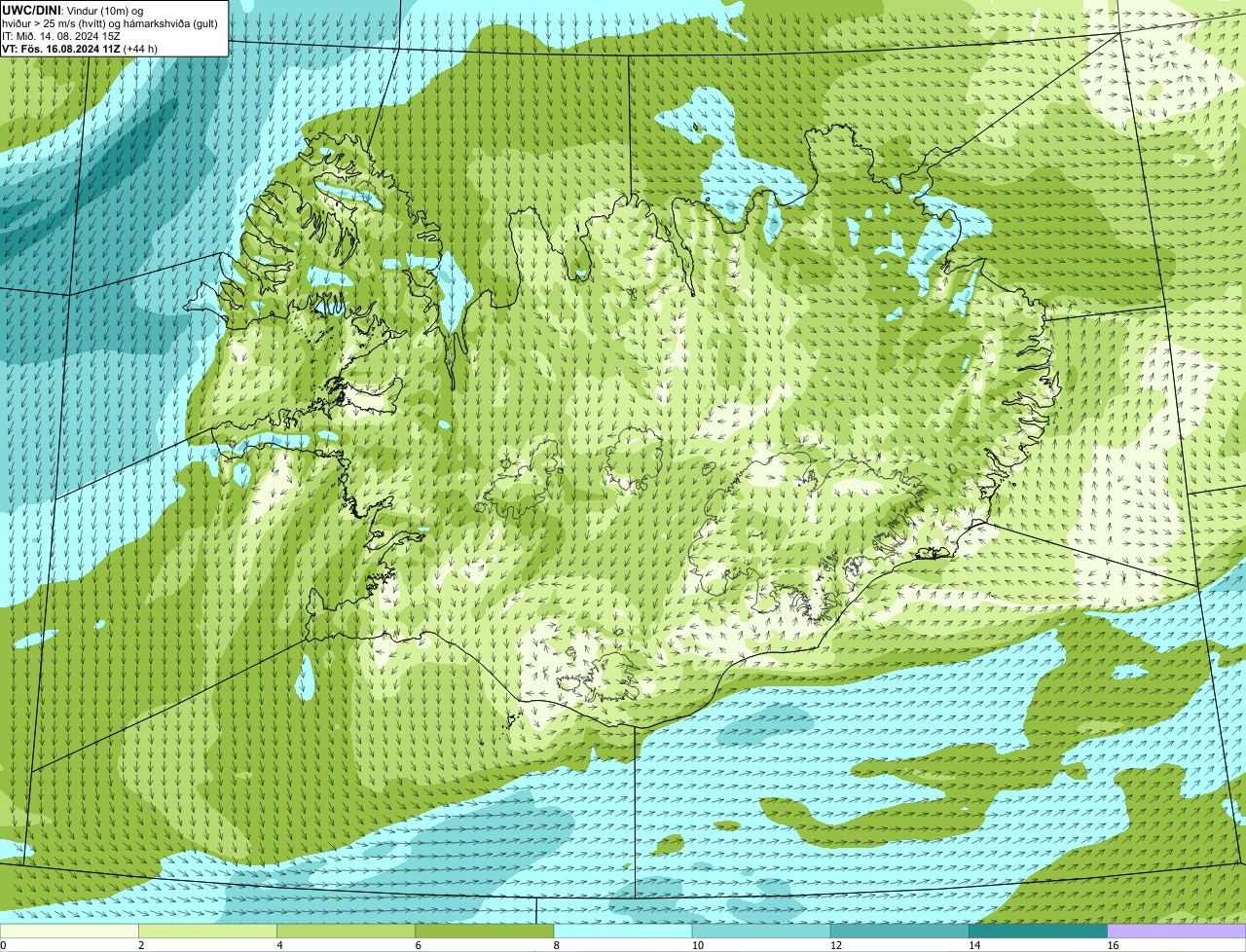This screenshot has width=1246, height=952.
Task: Click the "12" label on the wind scale
Action: (x=836, y=945)
